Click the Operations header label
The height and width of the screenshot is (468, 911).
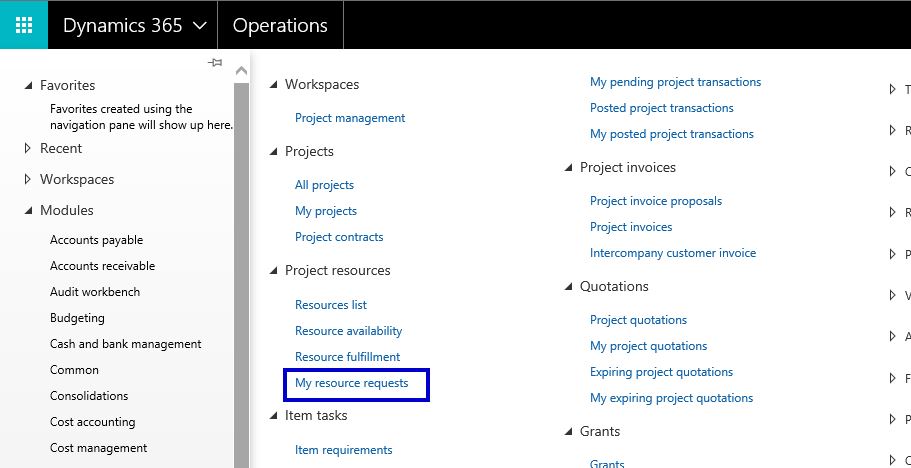point(280,25)
